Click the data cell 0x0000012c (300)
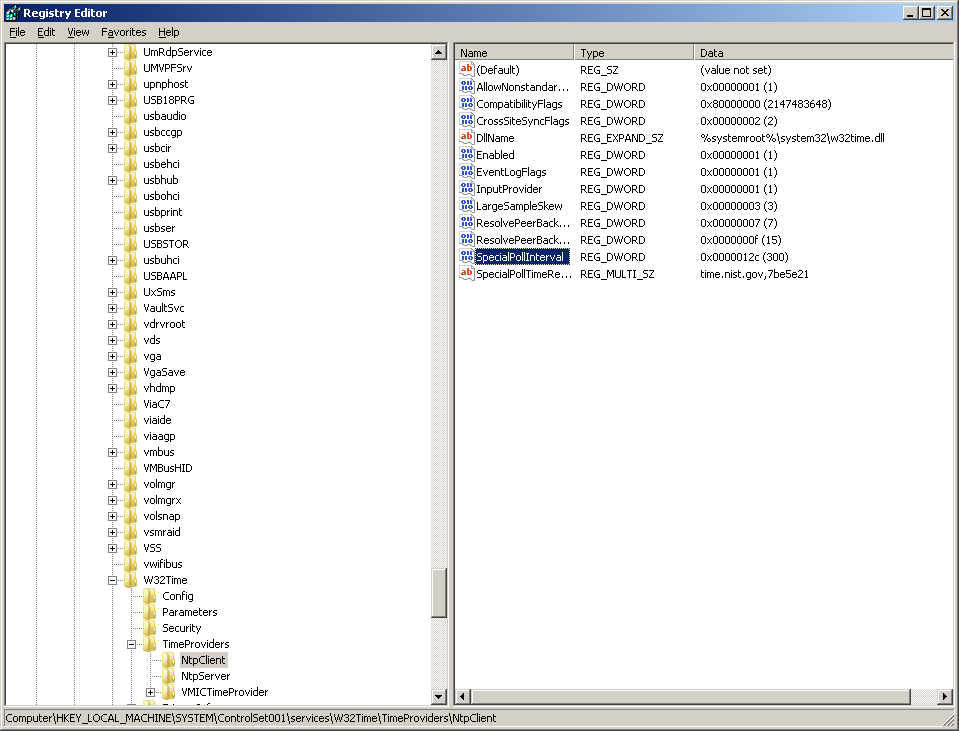This screenshot has width=959, height=731. 744,258
